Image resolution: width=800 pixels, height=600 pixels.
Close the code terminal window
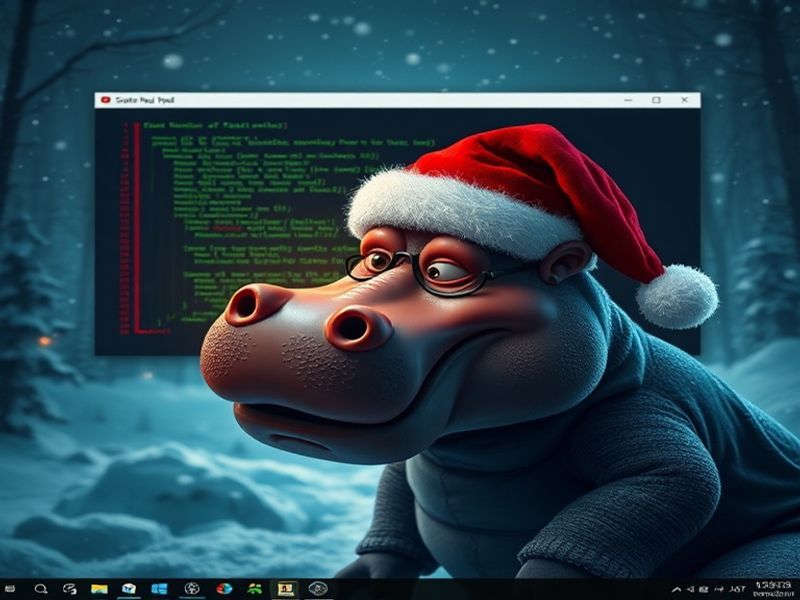(x=684, y=100)
